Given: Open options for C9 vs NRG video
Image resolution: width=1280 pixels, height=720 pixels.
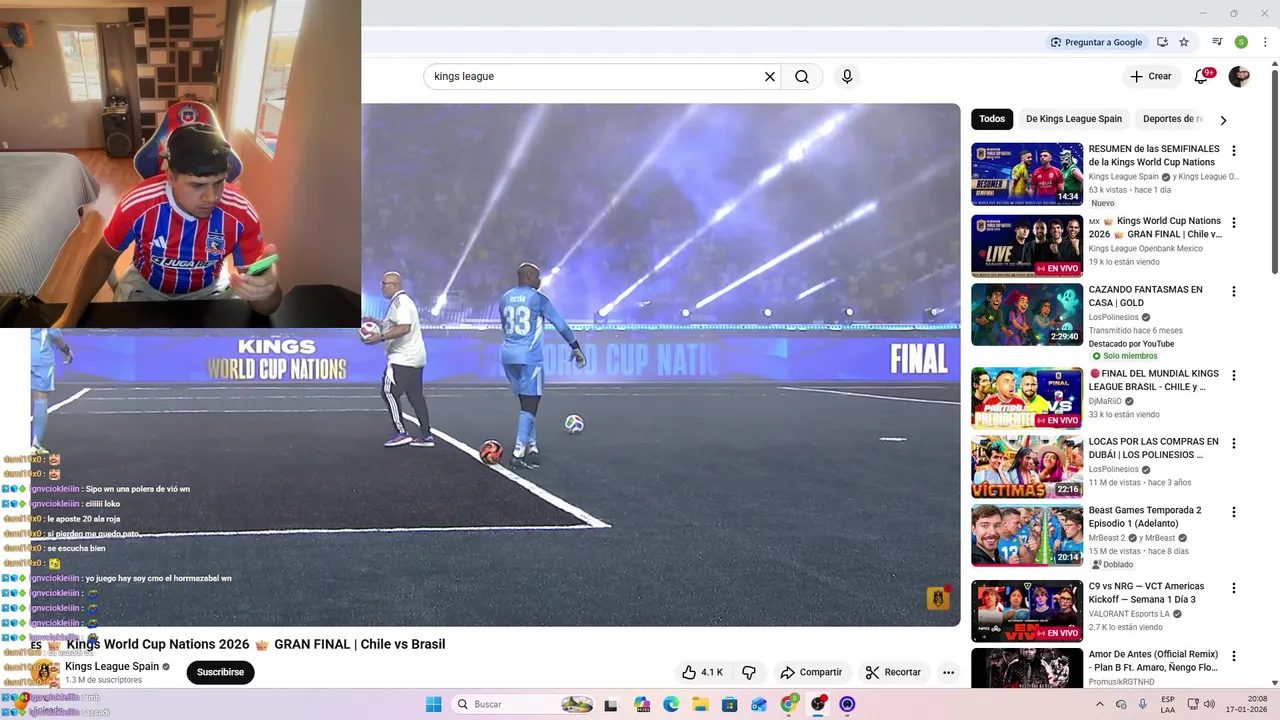Looking at the screenshot, I should pos(1234,589).
